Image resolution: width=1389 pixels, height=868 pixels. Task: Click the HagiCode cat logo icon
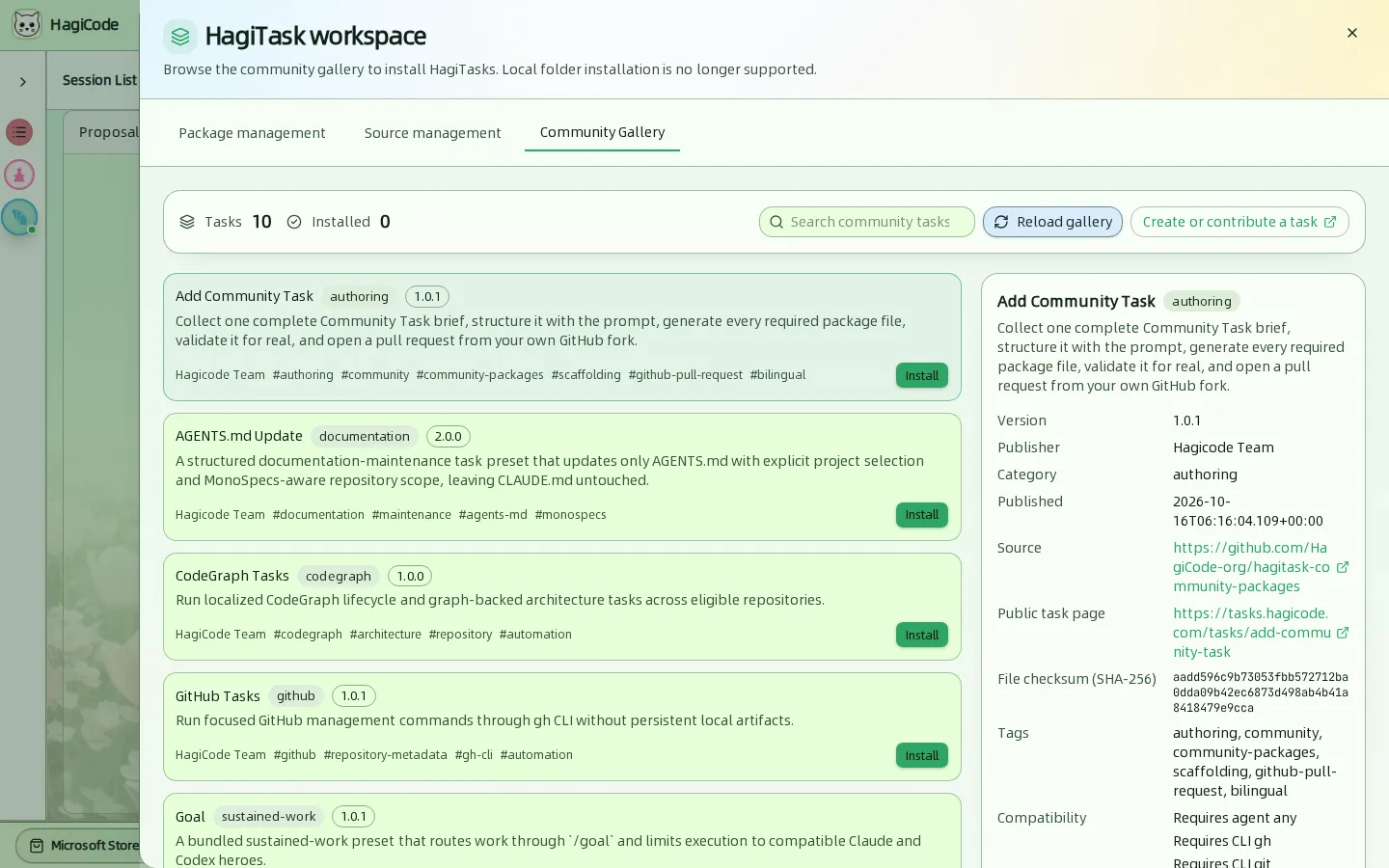[x=27, y=24]
